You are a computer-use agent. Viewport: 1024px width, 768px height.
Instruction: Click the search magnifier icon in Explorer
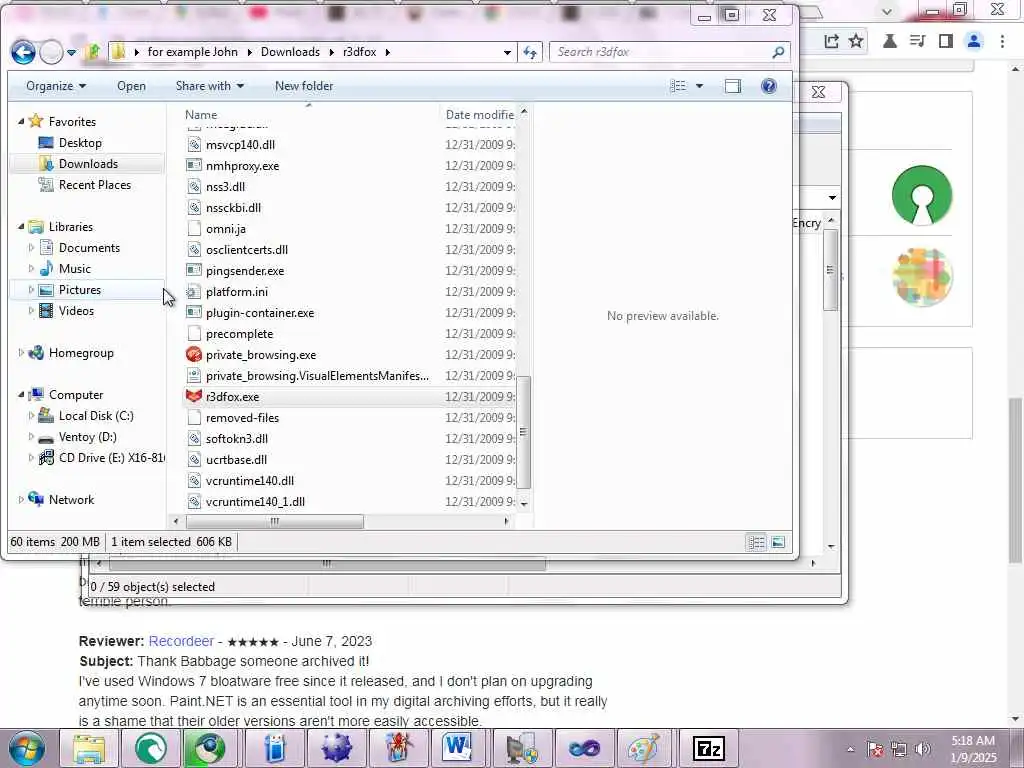(778, 52)
